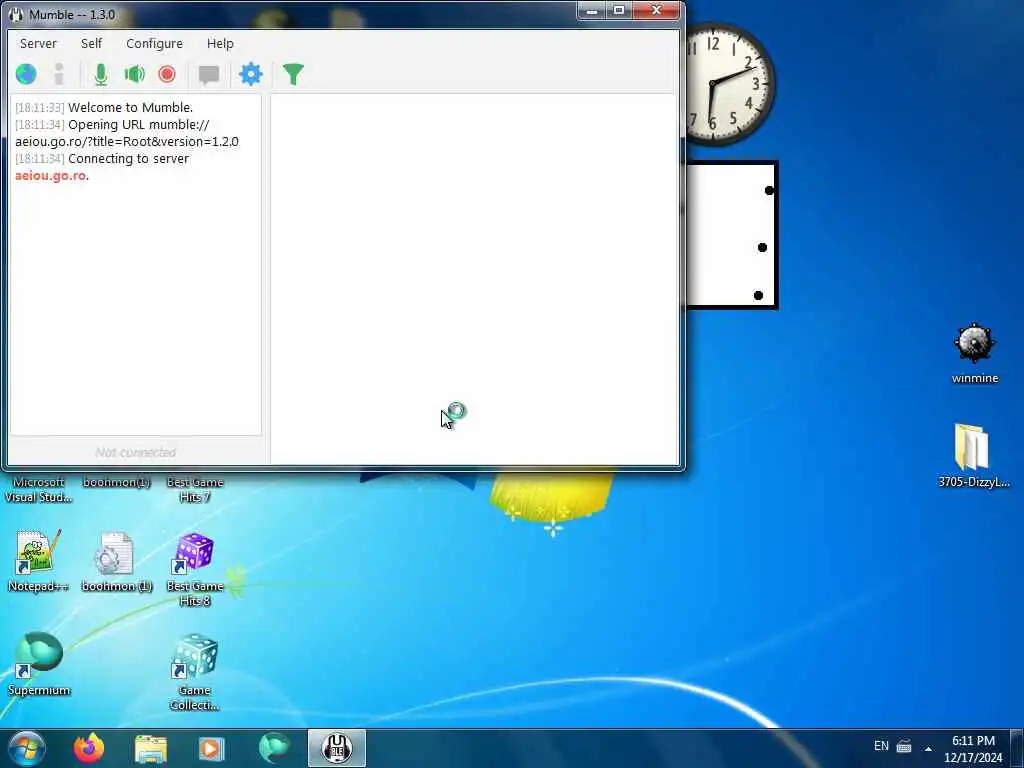This screenshot has height=768, width=1024.
Task: Select the winmine desktop icon
Action: [x=974, y=353]
